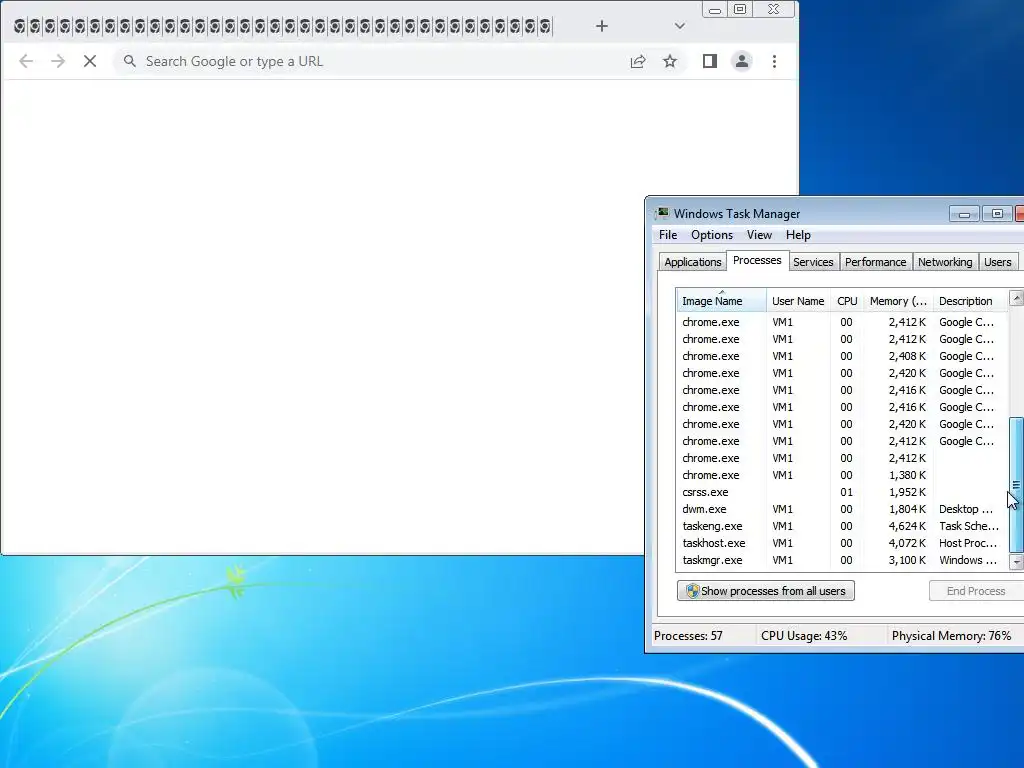This screenshot has width=1024, height=768.
Task: Sort by Image Name column
Action: point(721,301)
